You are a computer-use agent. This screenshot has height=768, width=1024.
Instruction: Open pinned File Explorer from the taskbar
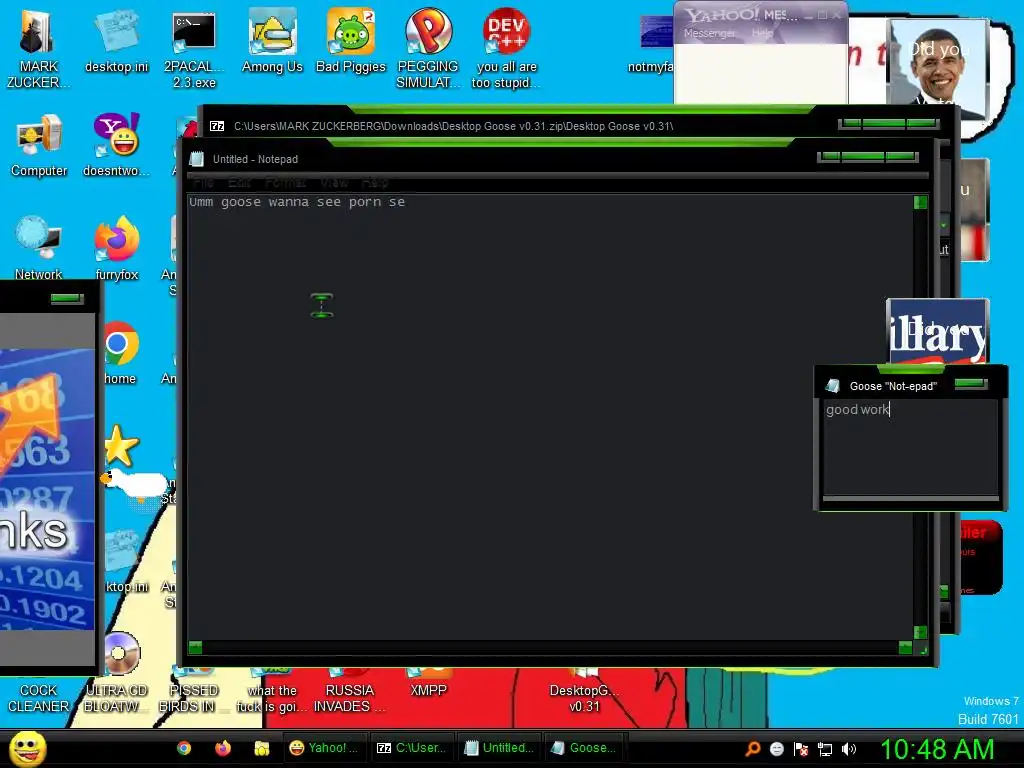pos(262,748)
